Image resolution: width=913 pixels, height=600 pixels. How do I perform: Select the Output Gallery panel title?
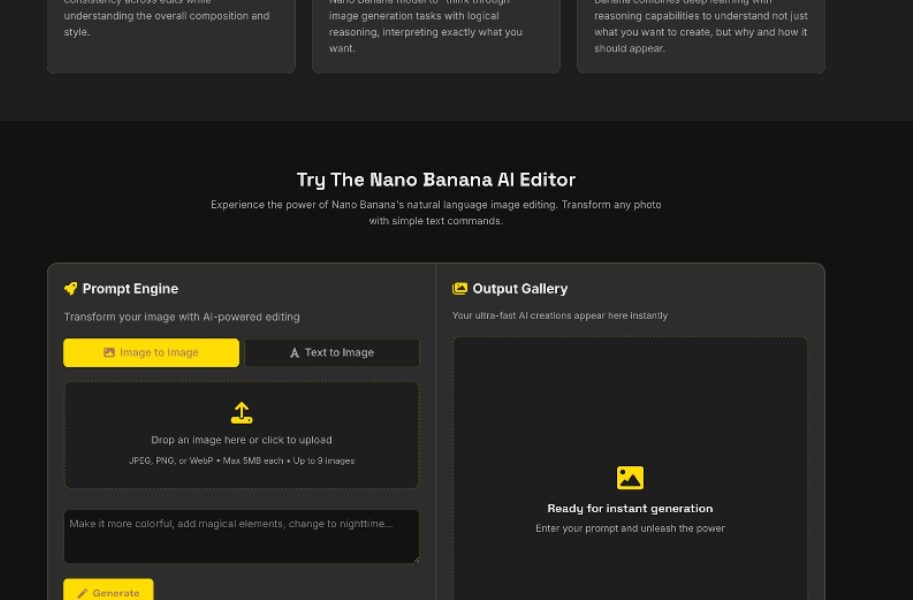pos(519,289)
